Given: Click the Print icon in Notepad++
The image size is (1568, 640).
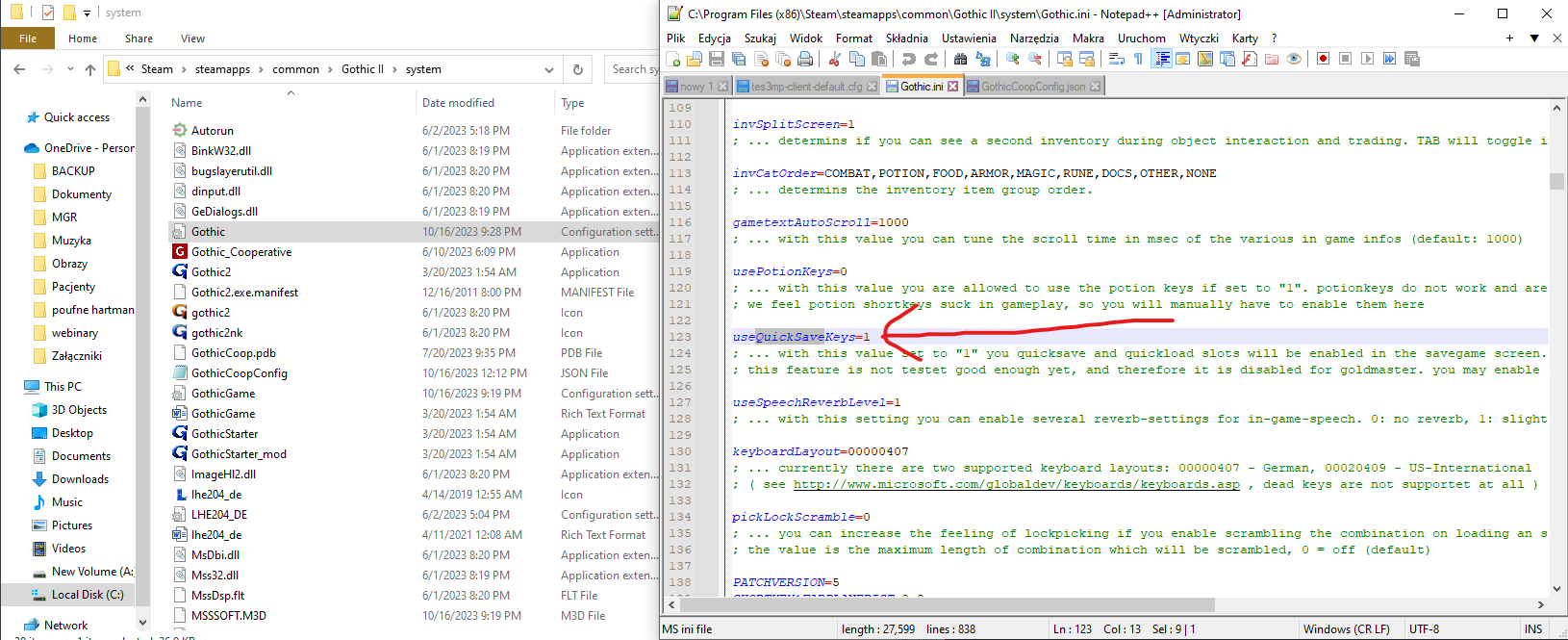Looking at the screenshot, I should [x=805, y=59].
